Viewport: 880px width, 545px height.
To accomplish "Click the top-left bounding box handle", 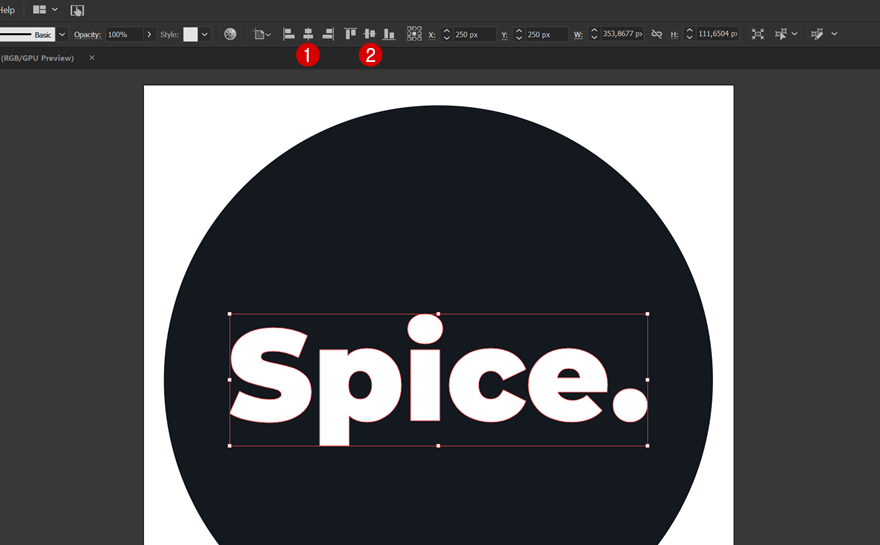I will pos(230,314).
